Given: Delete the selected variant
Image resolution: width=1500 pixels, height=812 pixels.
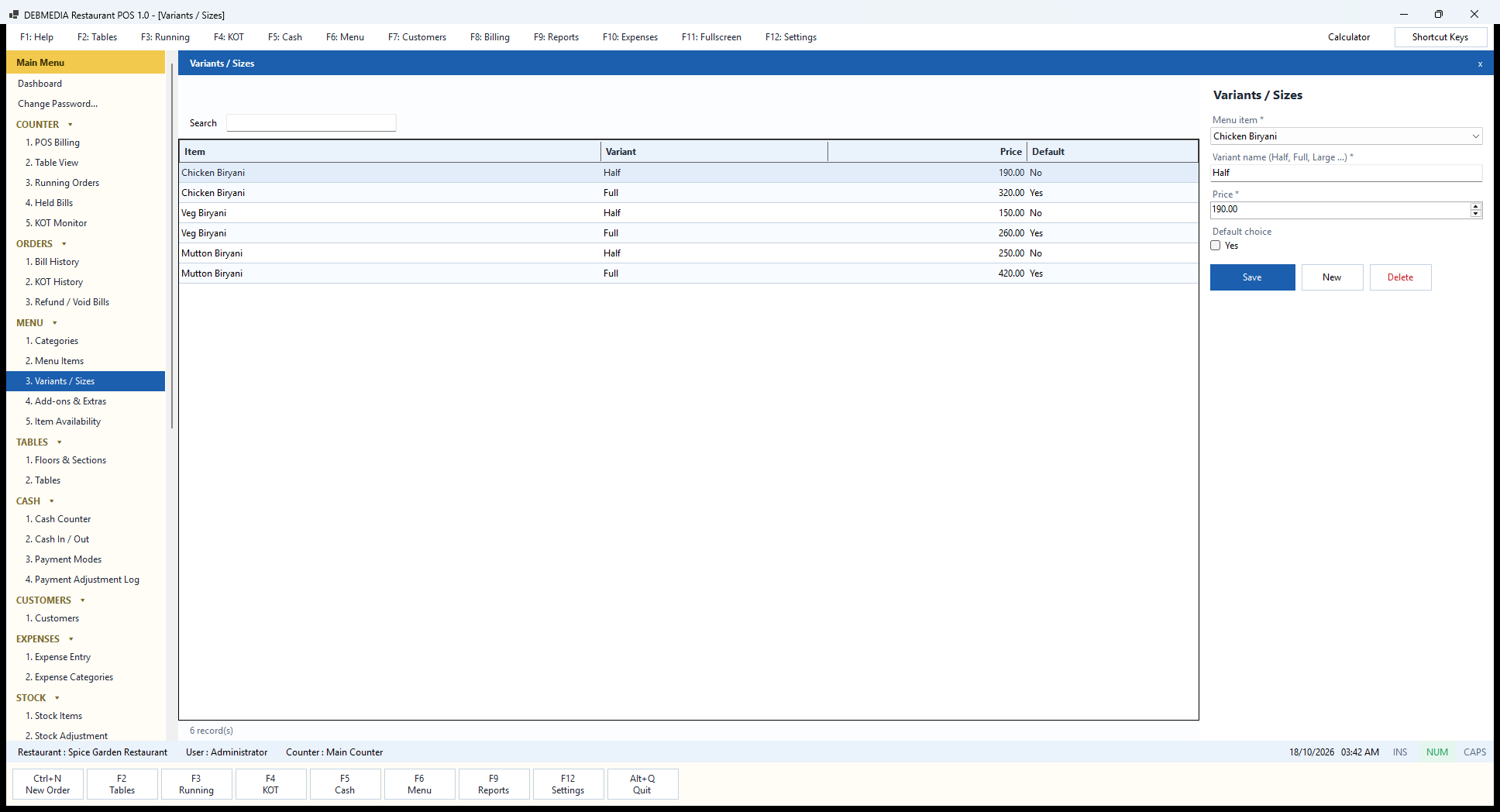Looking at the screenshot, I should pyautogui.click(x=1400, y=277).
